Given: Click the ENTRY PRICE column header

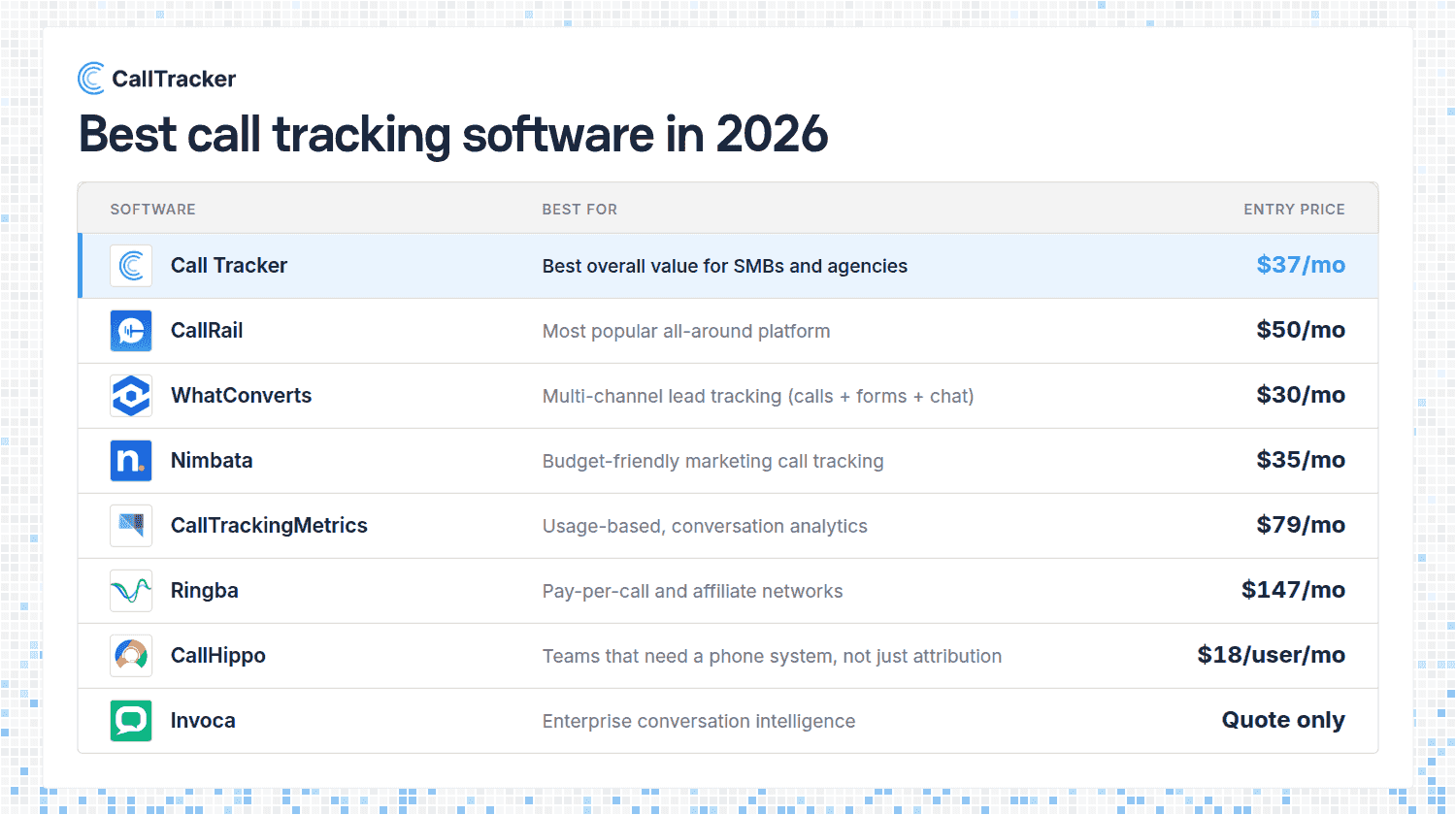Looking at the screenshot, I should pyautogui.click(x=1294, y=210).
